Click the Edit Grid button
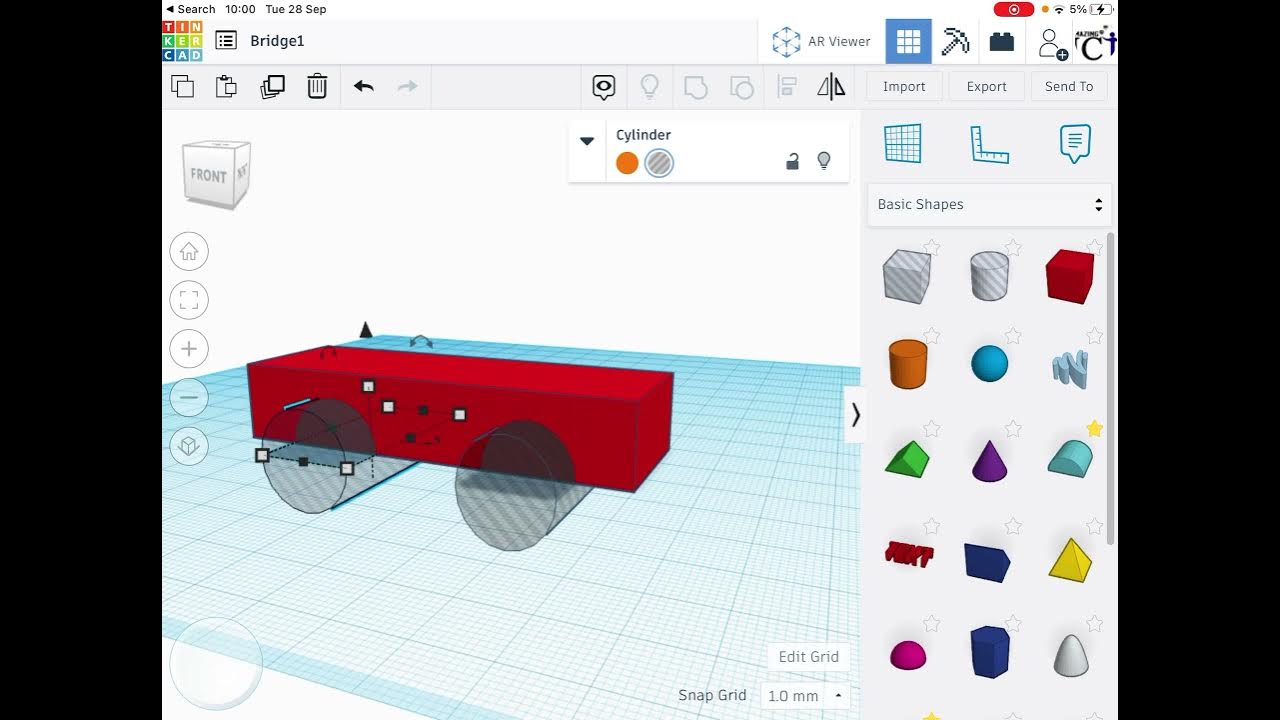 click(x=809, y=657)
